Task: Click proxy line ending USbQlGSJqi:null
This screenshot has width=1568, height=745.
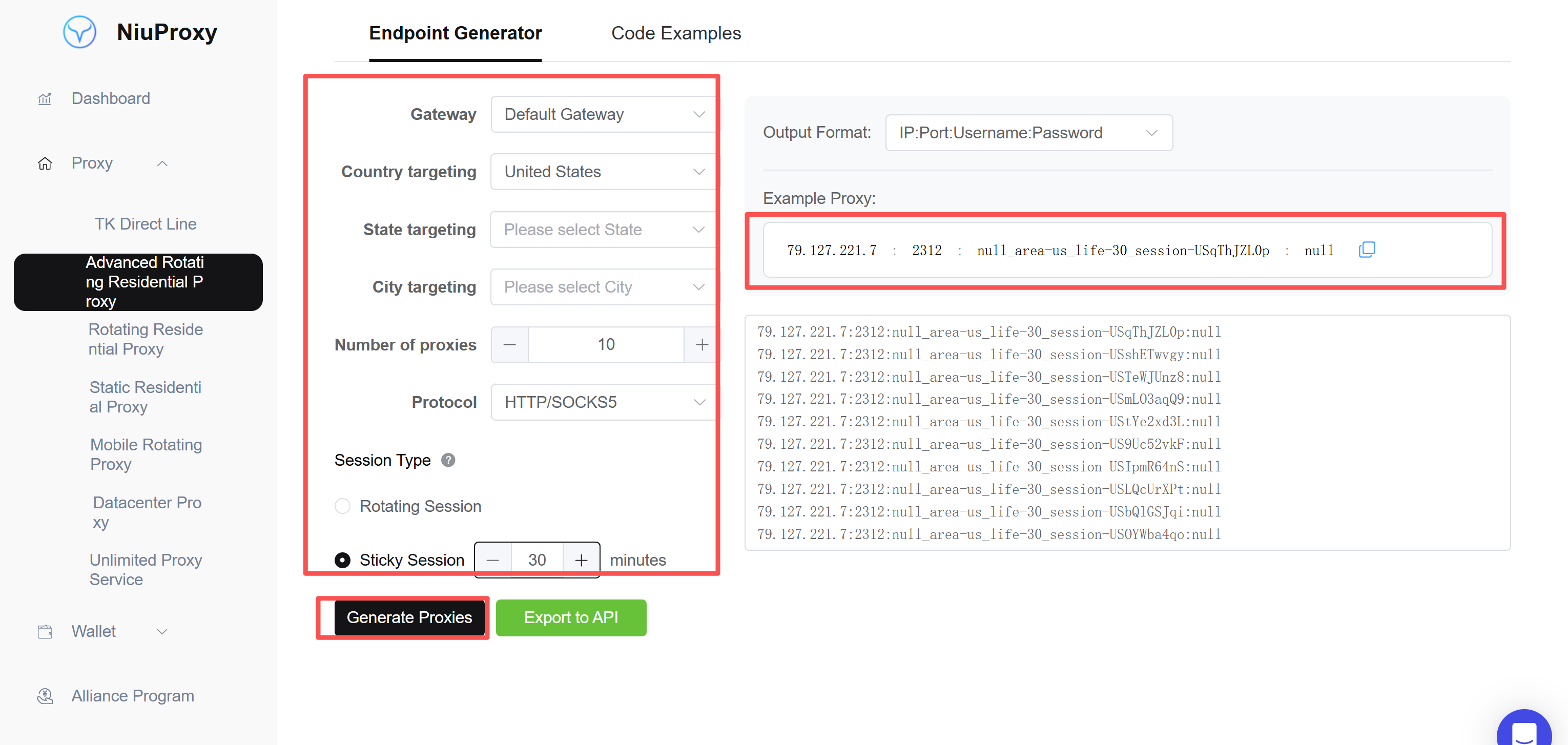Action: coord(989,512)
